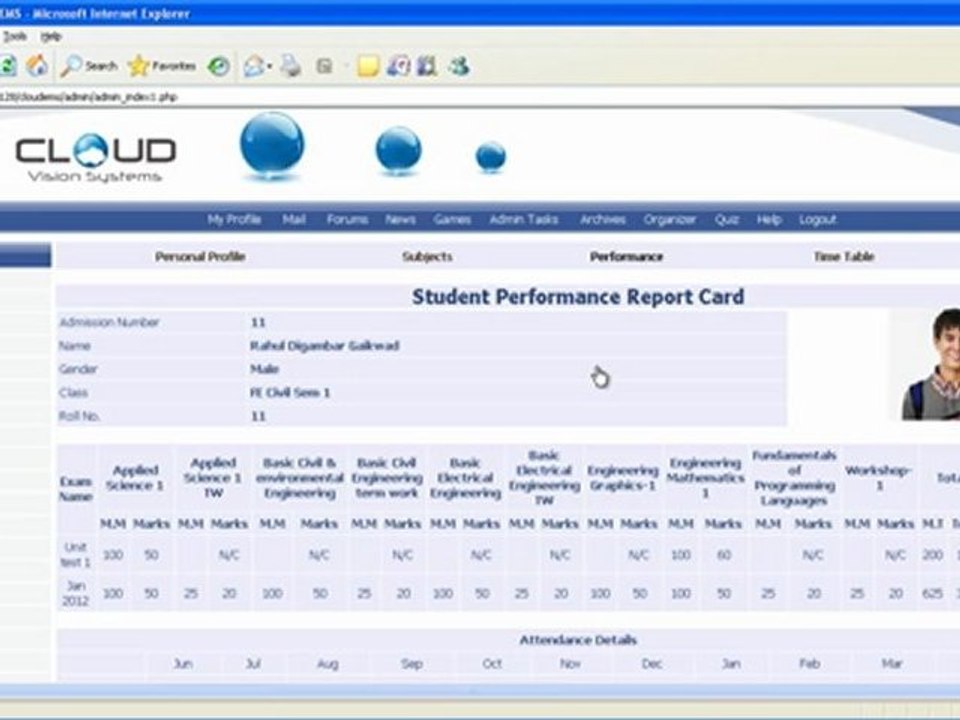This screenshot has height=720, width=960.
Task: Click Engineering Graphics-1 column header
Action: 623,478
